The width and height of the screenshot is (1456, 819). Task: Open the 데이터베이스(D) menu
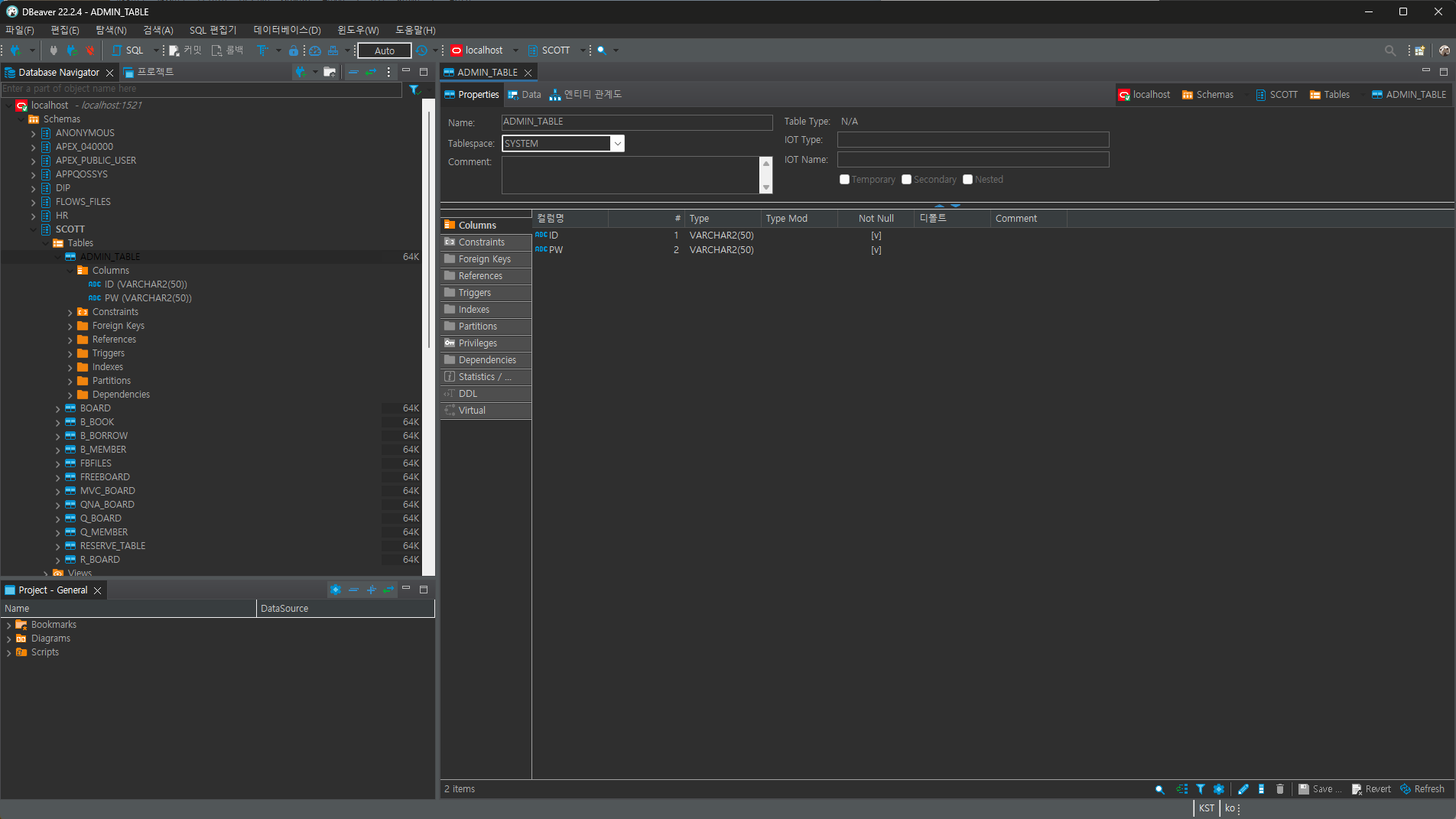pos(288,30)
